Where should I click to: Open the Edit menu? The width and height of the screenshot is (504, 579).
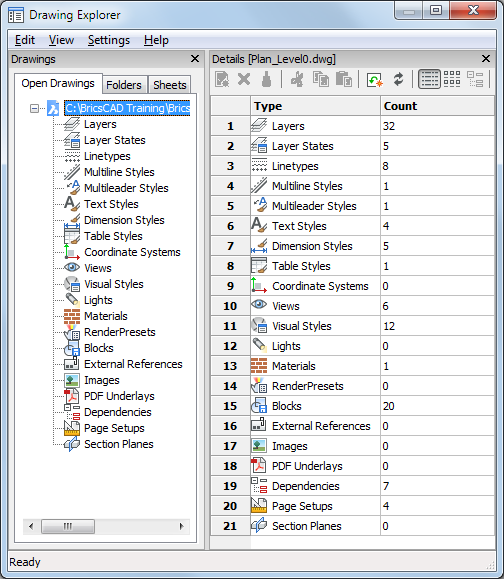[x=25, y=40]
